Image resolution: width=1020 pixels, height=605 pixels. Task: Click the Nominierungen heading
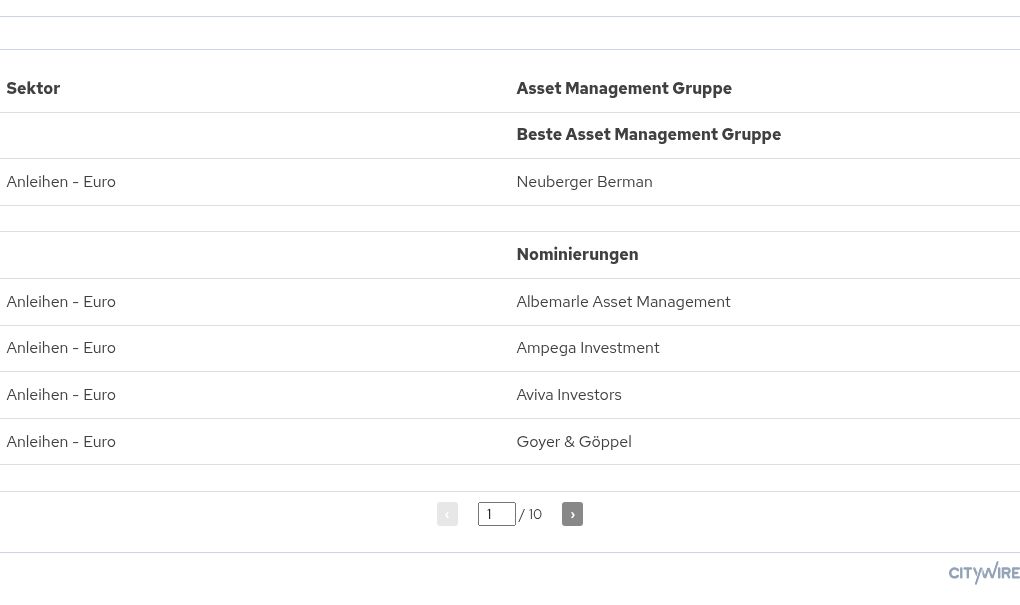click(577, 254)
